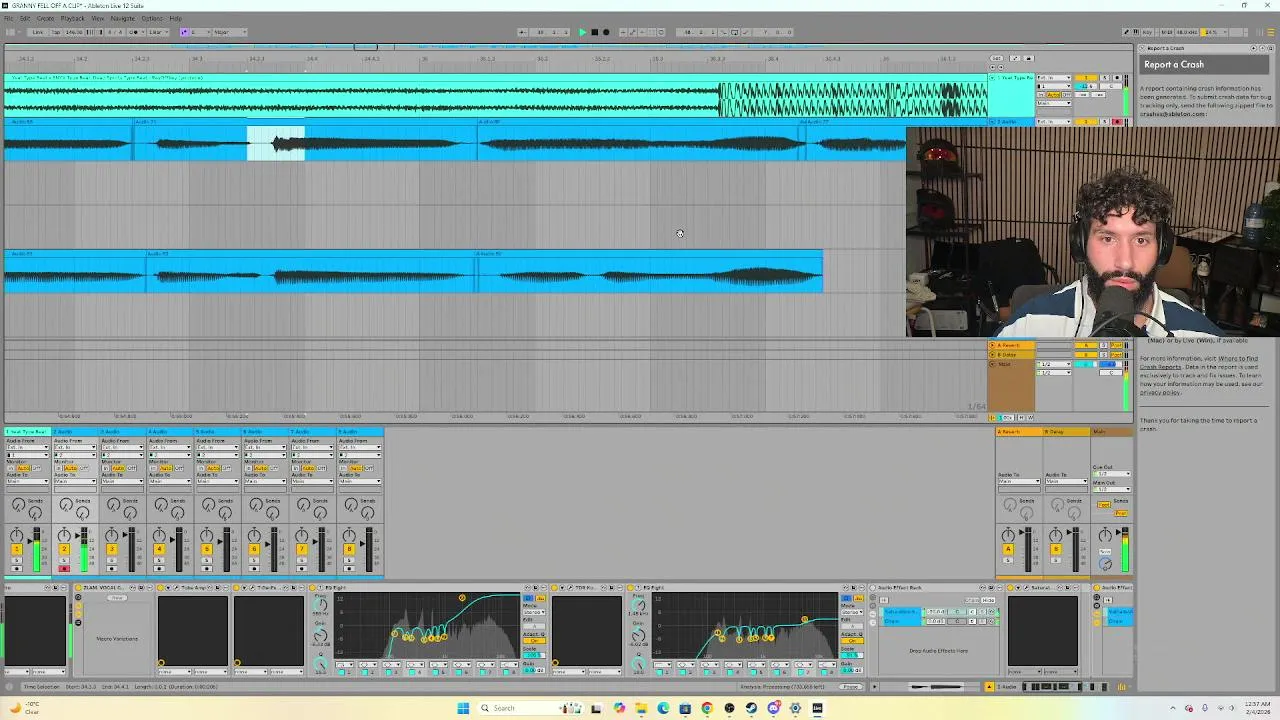The image size is (1280, 720).
Task: Open the Edit menu
Action: (x=25, y=18)
